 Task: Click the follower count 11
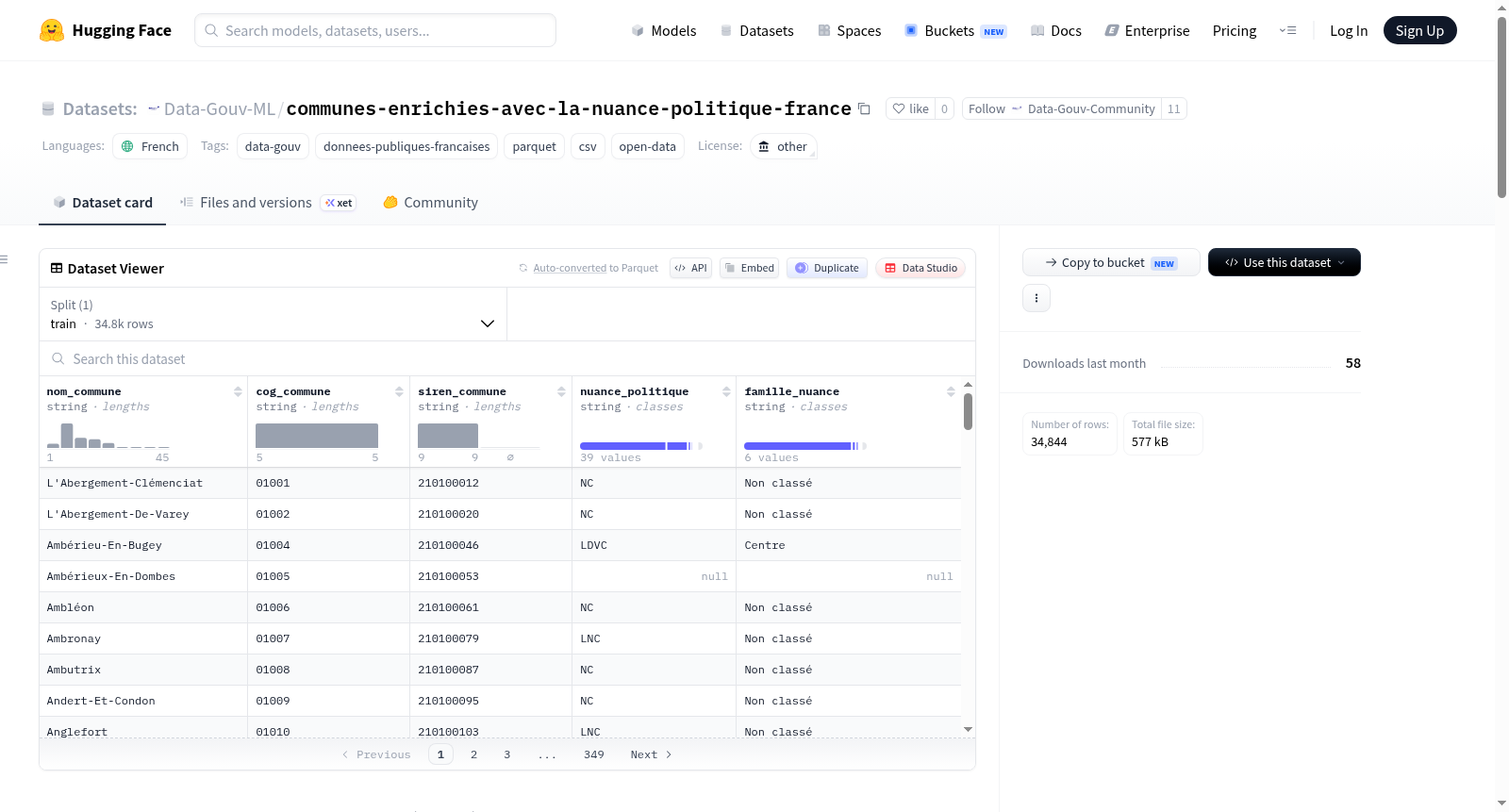point(1173,108)
